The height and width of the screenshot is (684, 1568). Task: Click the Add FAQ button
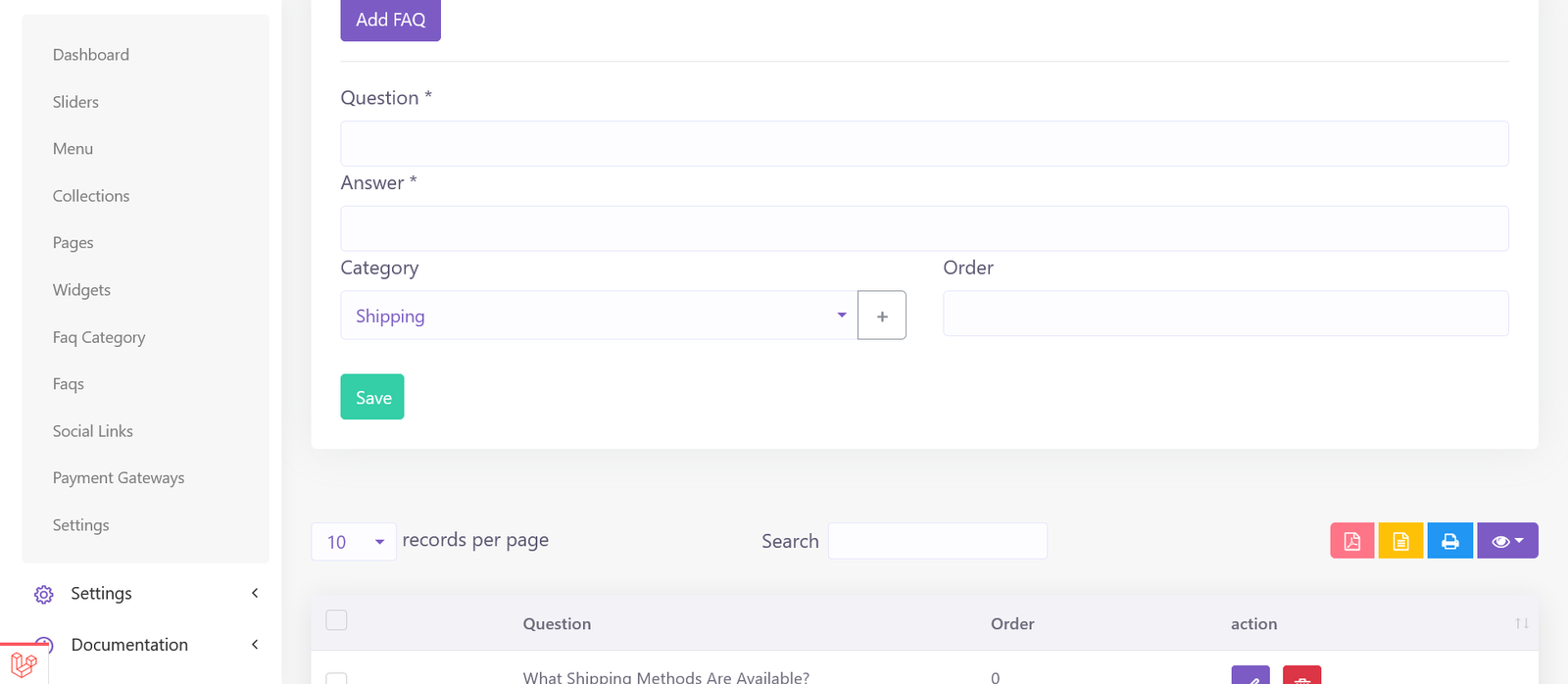coord(390,20)
